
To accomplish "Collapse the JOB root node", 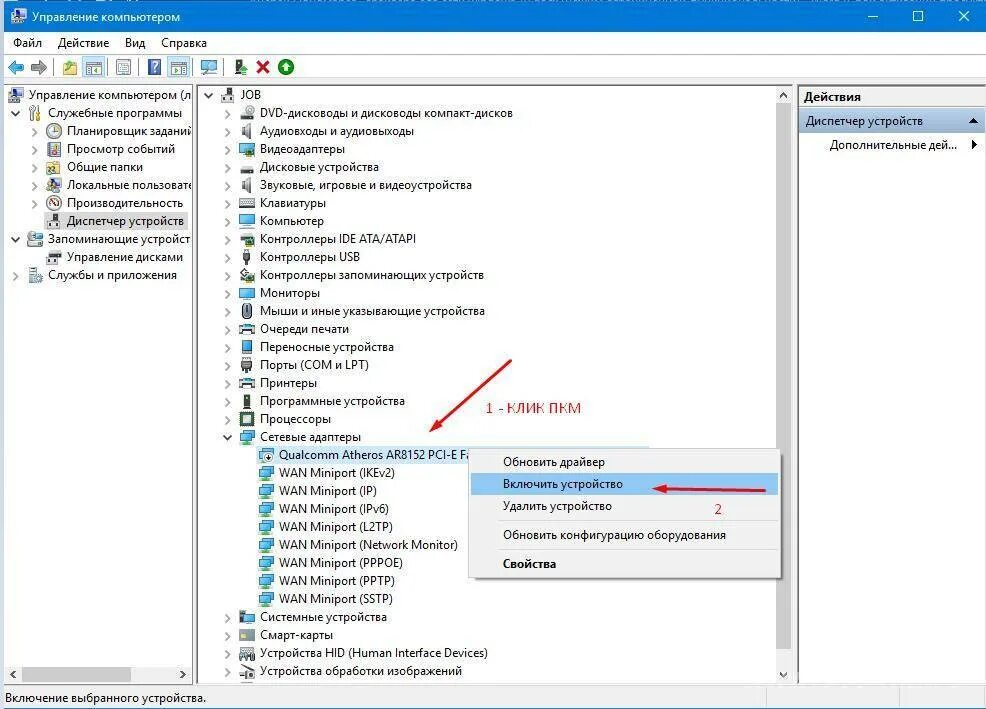I will click(x=209, y=96).
